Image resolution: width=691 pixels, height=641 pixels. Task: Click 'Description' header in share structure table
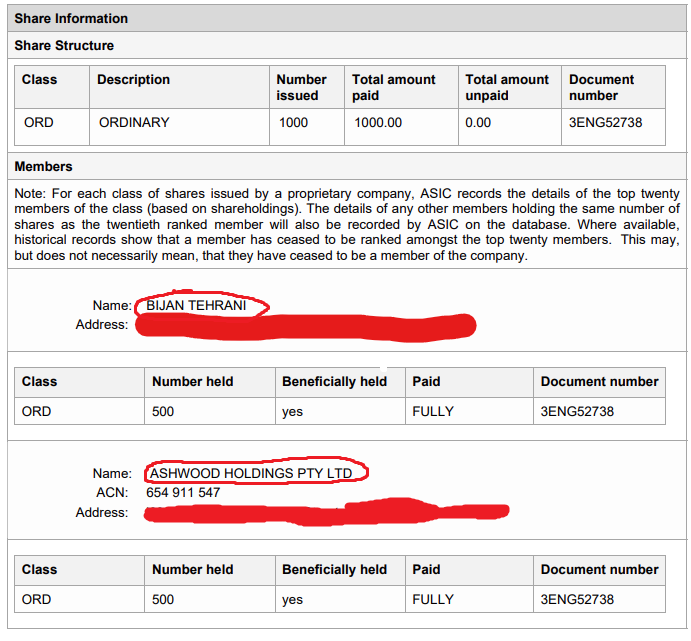pyautogui.click(x=134, y=79)
